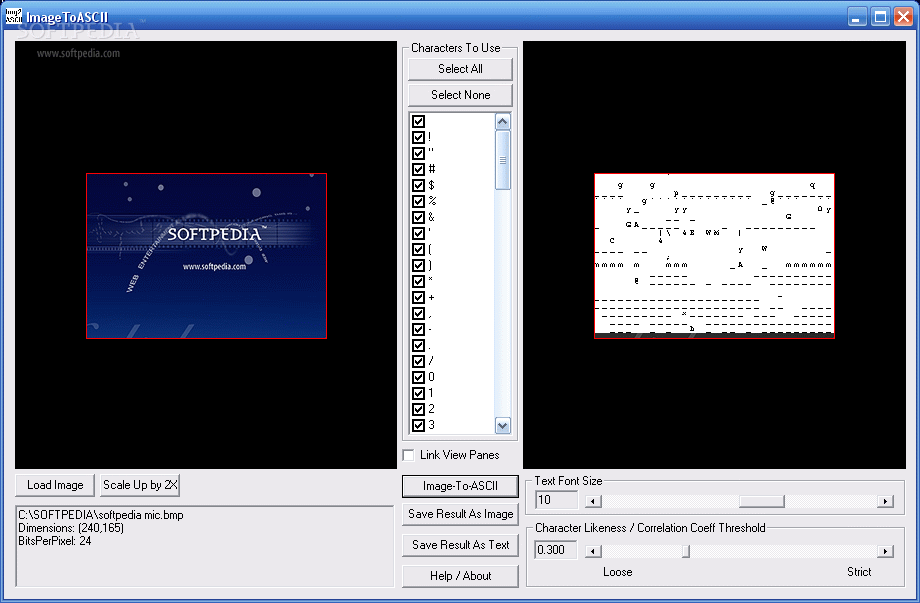Click the Correlation Coeff Threshold value field
Screen dimensions: 920x603
(x=556, y=550)
